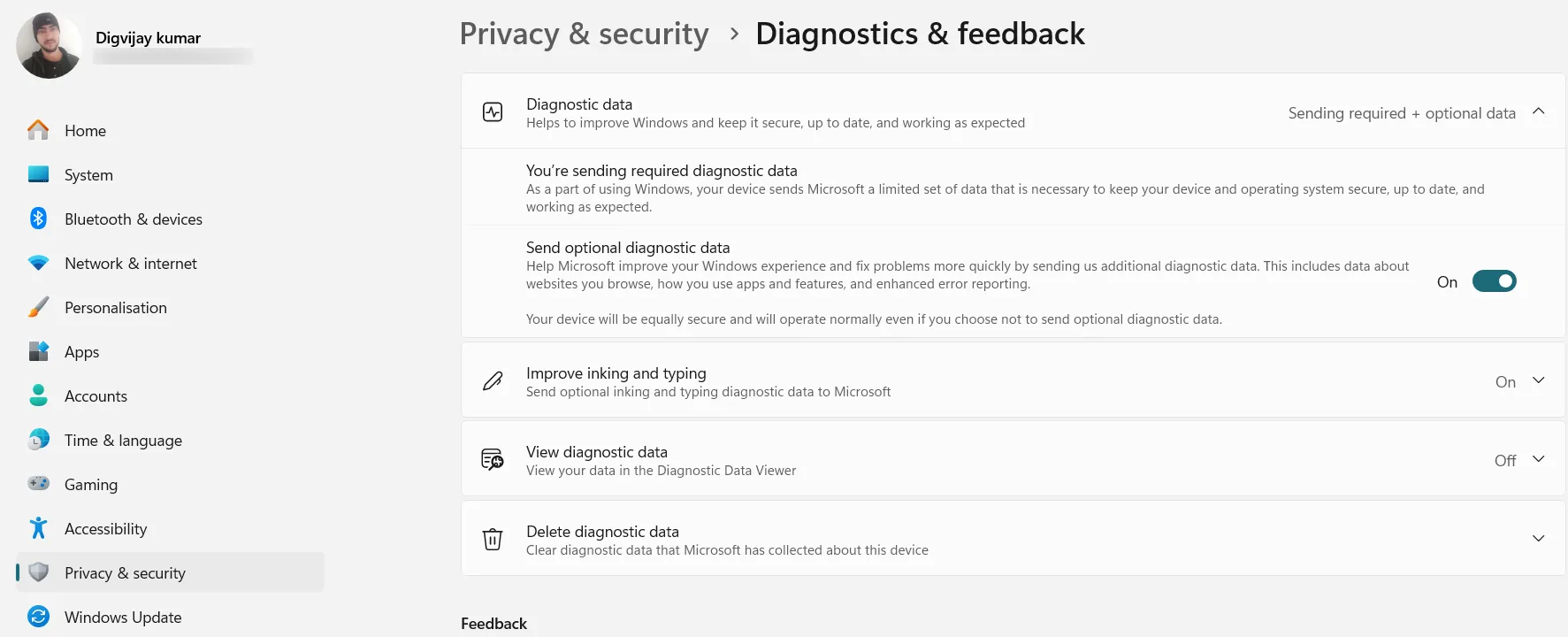Image resolution: width=1568 pixels, height=637 pixels.
Task: Select the System sidebar icon
Action: (38, 174)
